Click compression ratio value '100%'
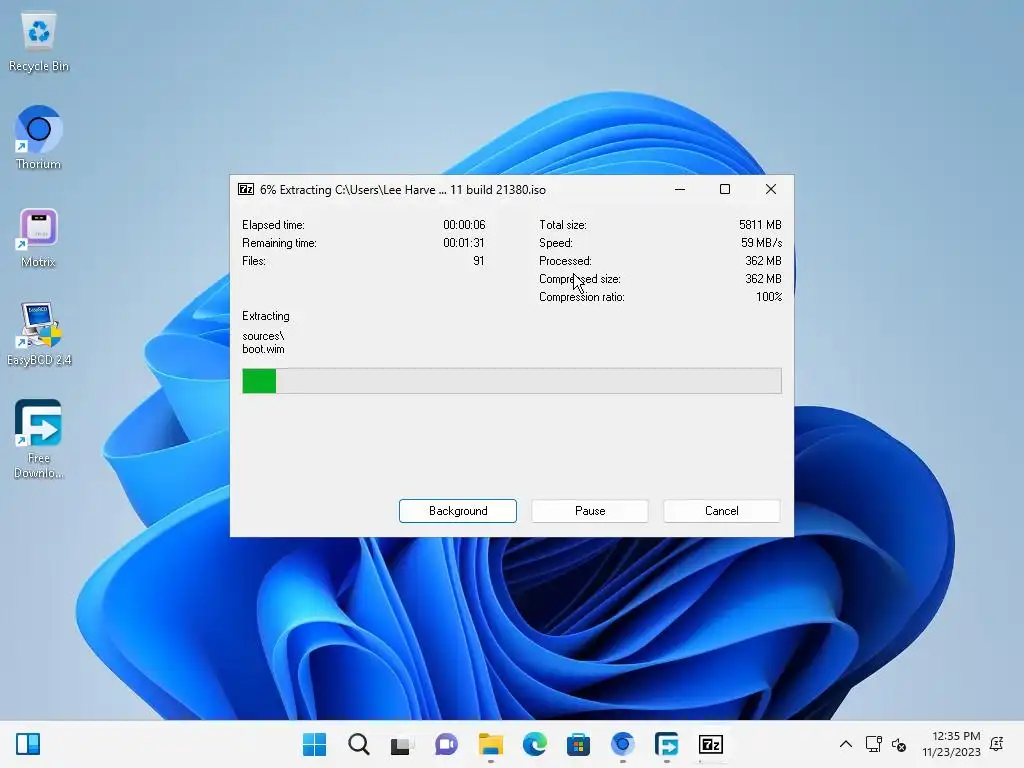Image resolution: width=1024 pixels, height=768 pixels. (x=769, y=297)
